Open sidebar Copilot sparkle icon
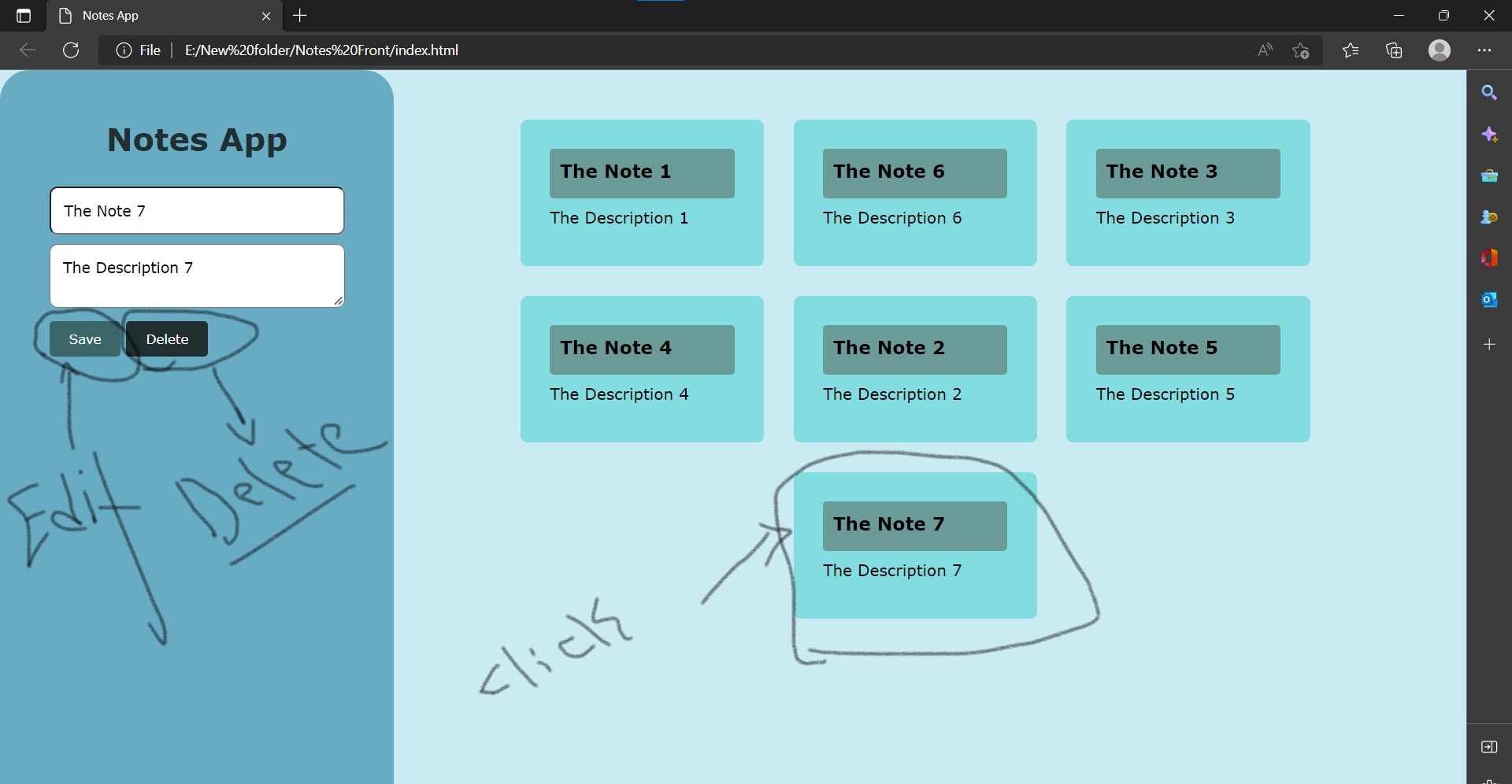The height and width of the screenshot is (784, 1512). 1489,135
